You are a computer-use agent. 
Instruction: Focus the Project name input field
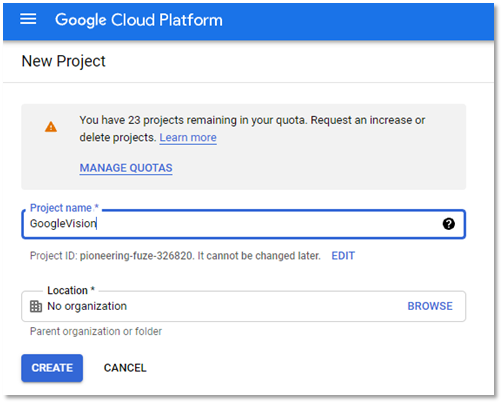(x=243, y=224)
